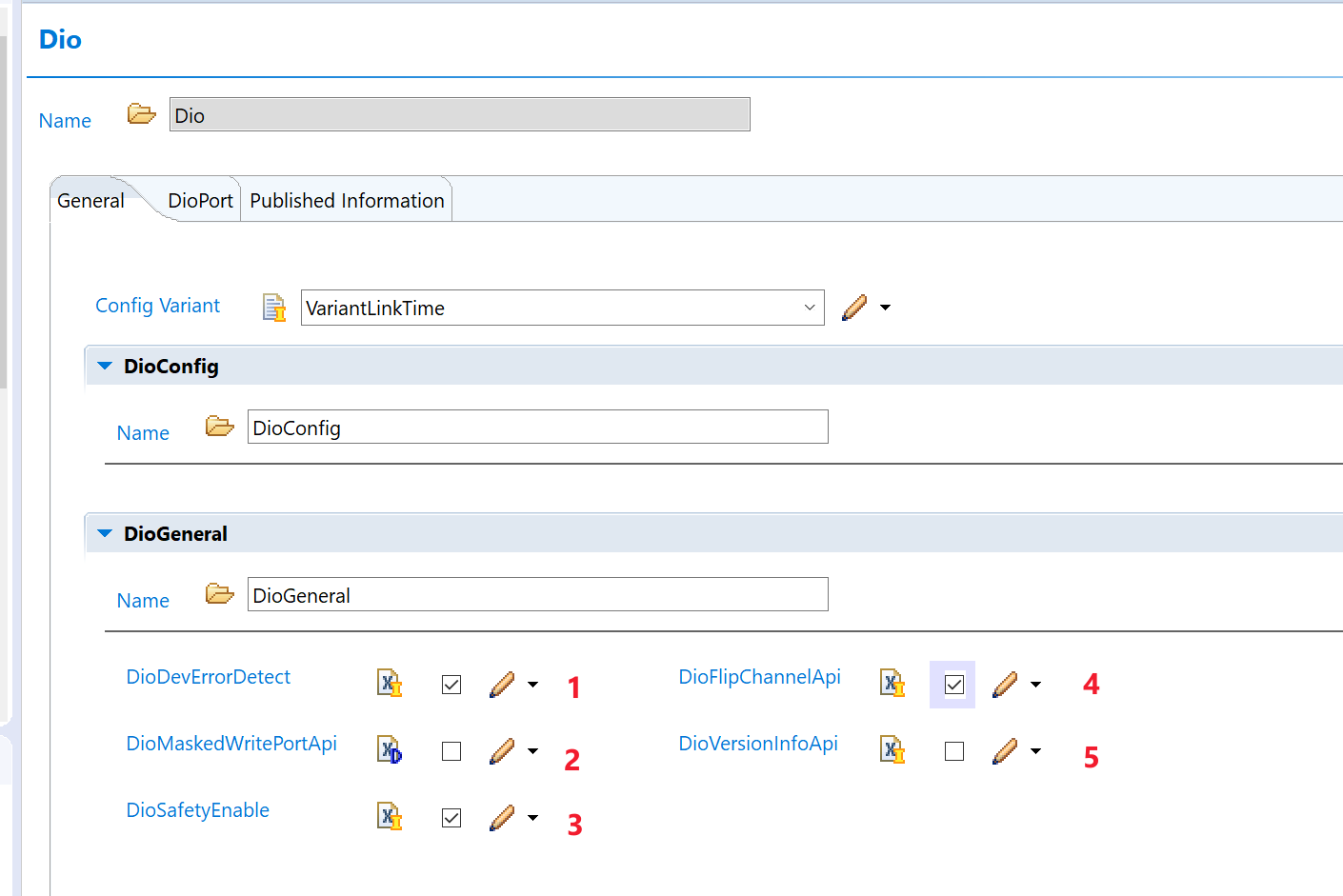Click the DioDevErrorDetect parameter icon

(390, 684)
